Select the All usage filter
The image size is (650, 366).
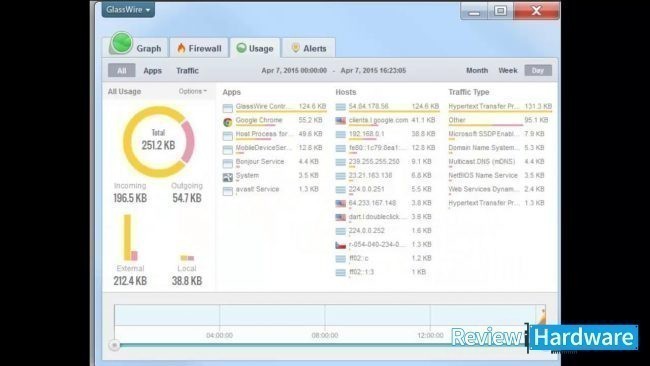point(121,70)
